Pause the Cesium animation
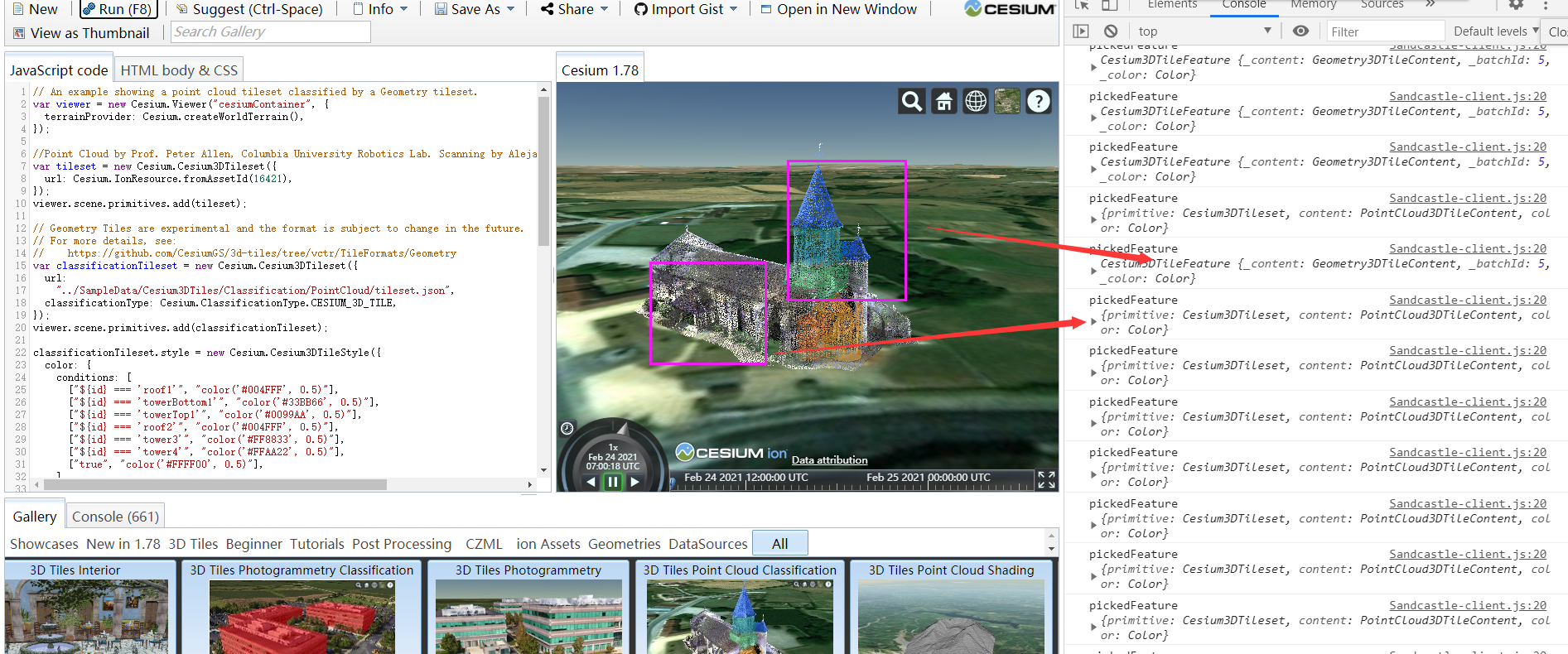 coord(612,482)
